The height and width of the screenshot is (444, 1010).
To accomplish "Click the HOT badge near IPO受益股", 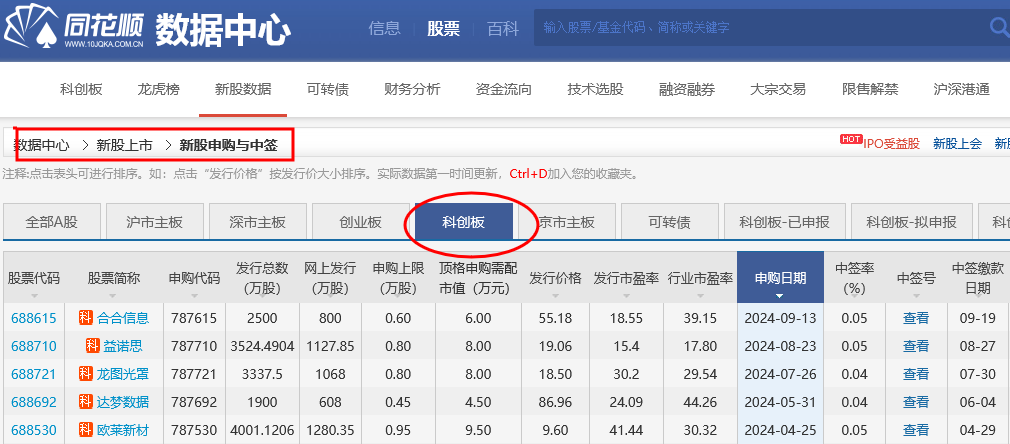I will pyautogui.click(x=851, y=139).
